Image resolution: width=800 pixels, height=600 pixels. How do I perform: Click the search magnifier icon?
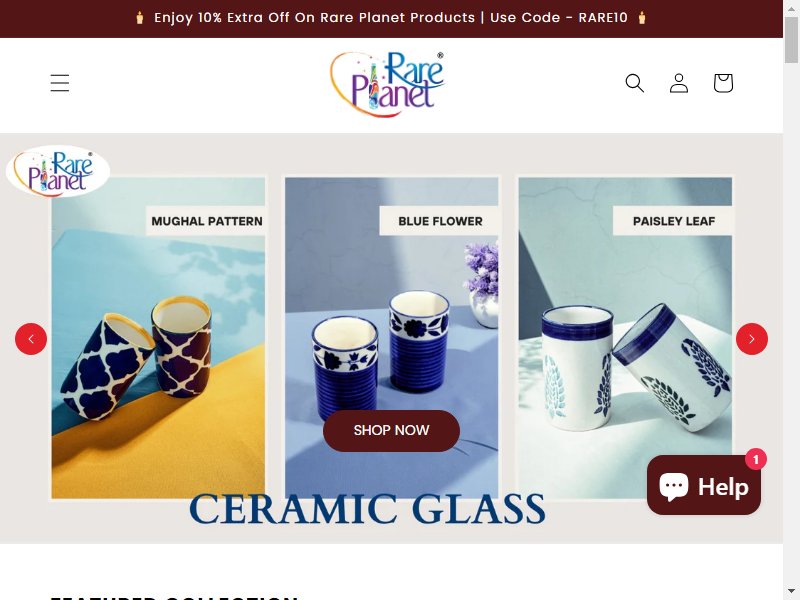click(635, 83)
